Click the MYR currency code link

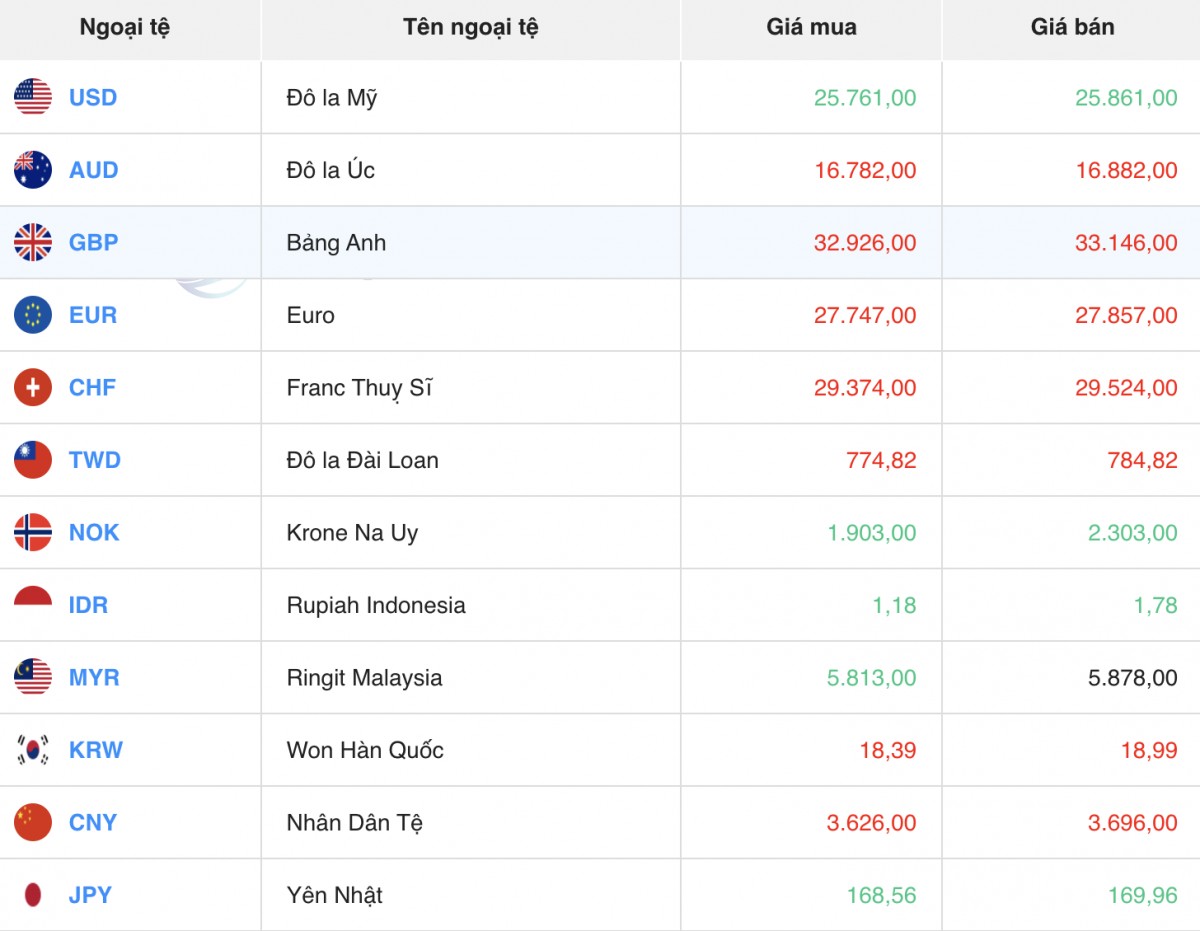pyautogui.click(x=94, y=677)
